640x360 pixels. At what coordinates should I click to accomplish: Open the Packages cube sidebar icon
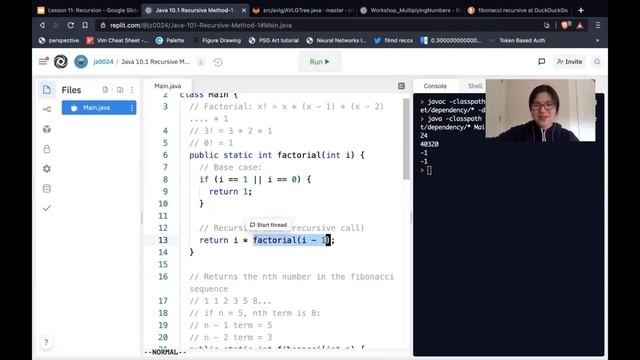[47, 129]
